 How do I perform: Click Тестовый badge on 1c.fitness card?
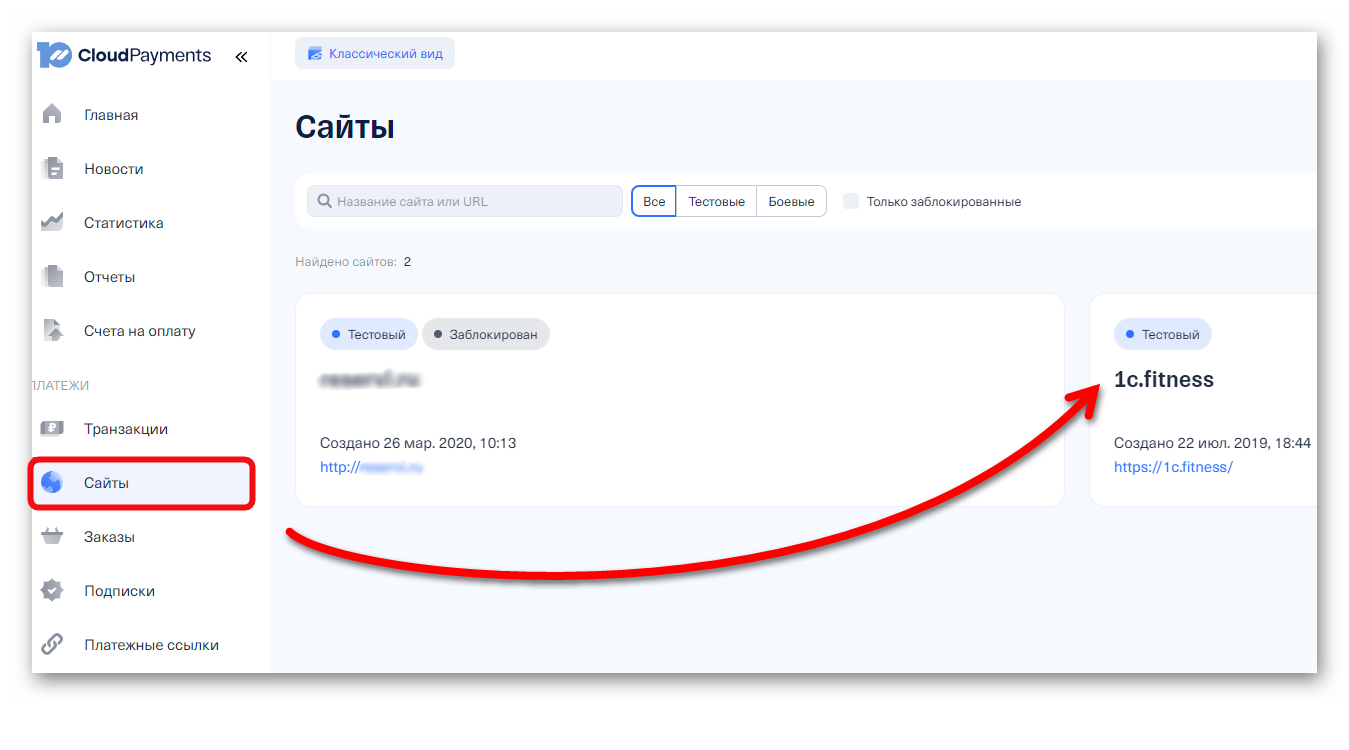click(1163, 334)
